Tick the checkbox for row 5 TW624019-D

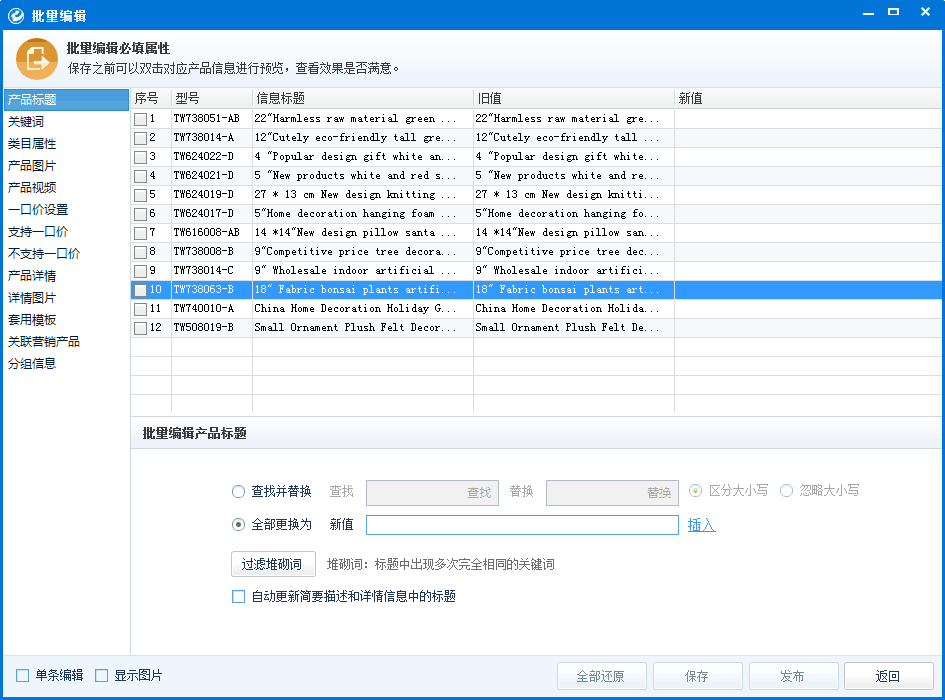coord(141,195)
